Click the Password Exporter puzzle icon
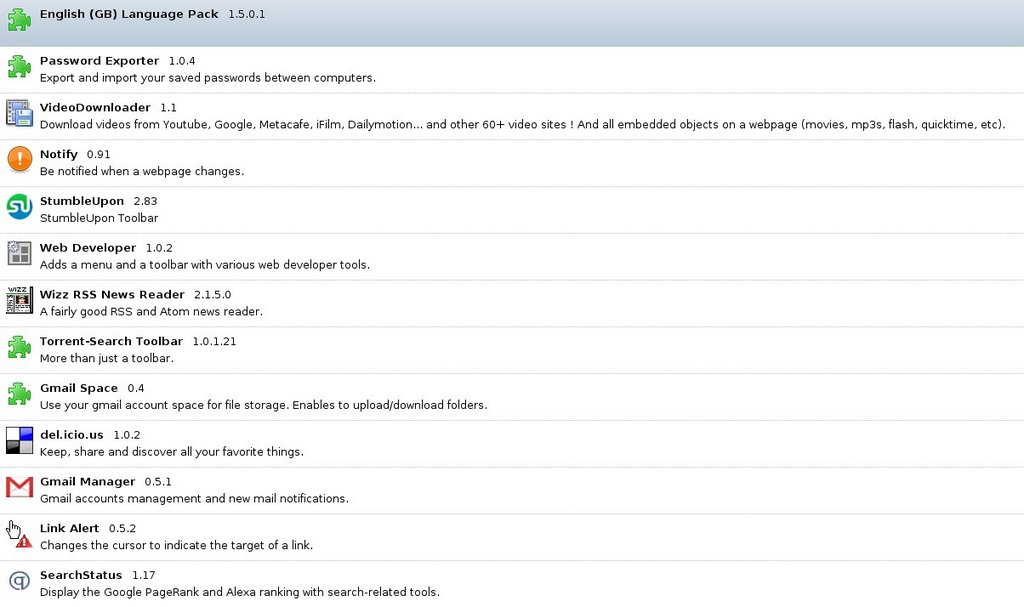The width and height of the screenshot is (1024, 607). tap(19, 67)
